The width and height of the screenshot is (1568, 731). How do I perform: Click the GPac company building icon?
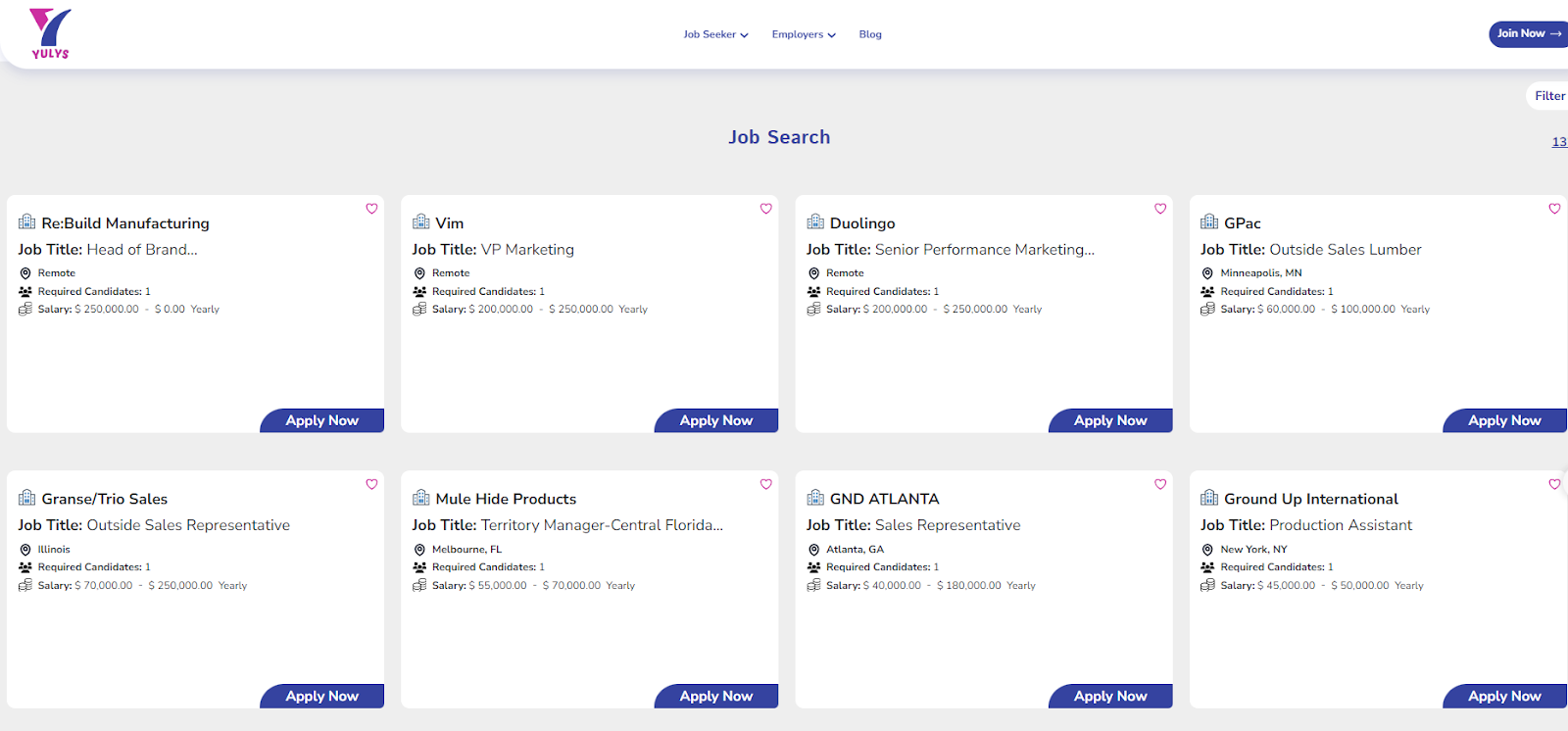(x=1209, y=222)
